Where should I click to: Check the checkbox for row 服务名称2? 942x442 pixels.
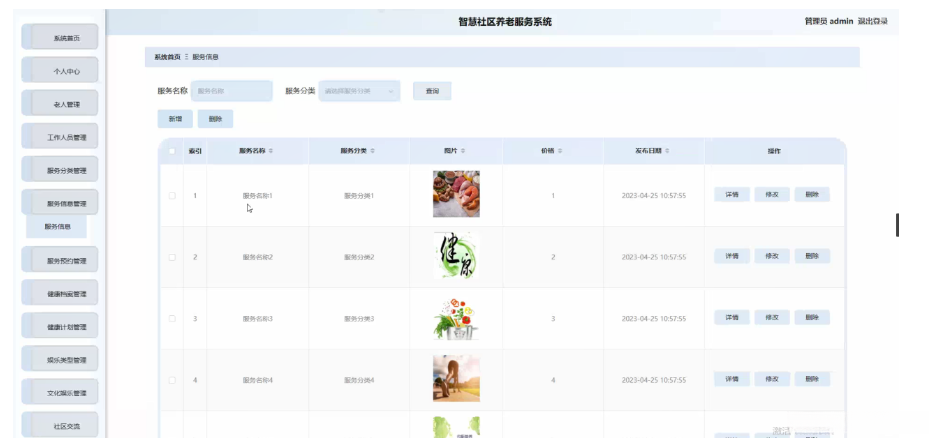click(172, 257)
